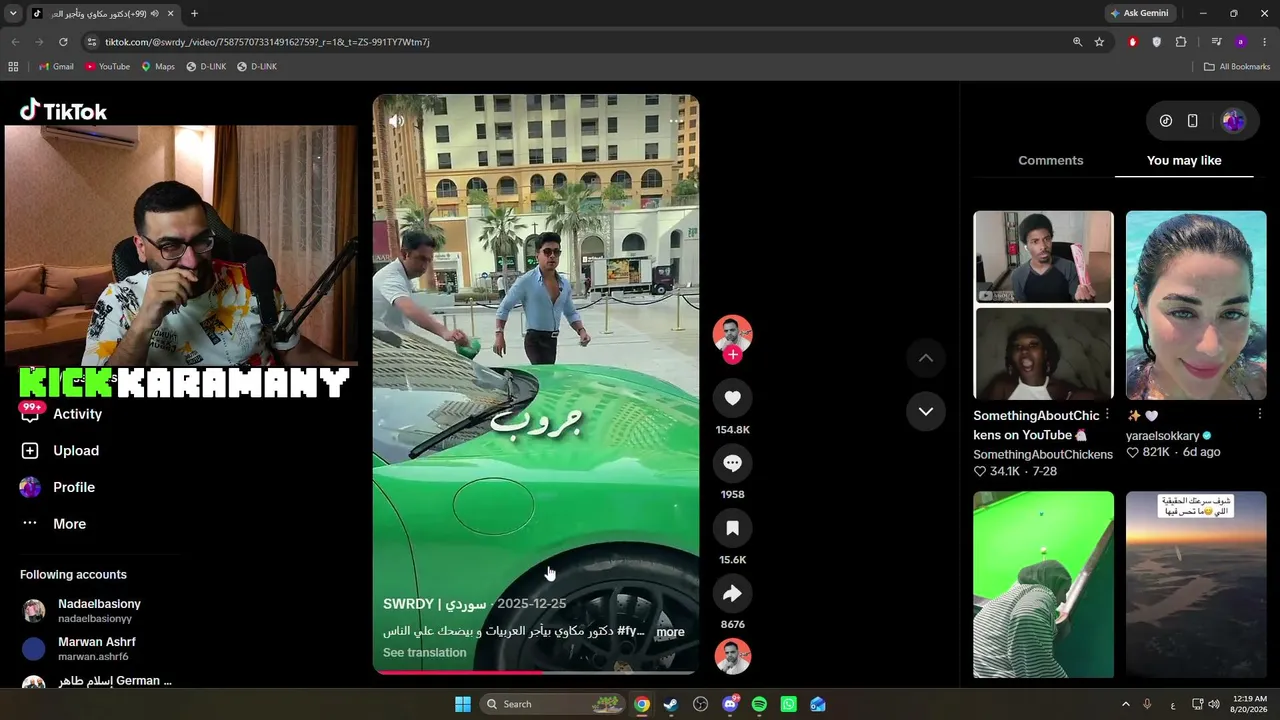Image resolution: width=1280 pixels, height=720 pixels.
Task: Click the TikTok logo
Action: pos(63,110)
